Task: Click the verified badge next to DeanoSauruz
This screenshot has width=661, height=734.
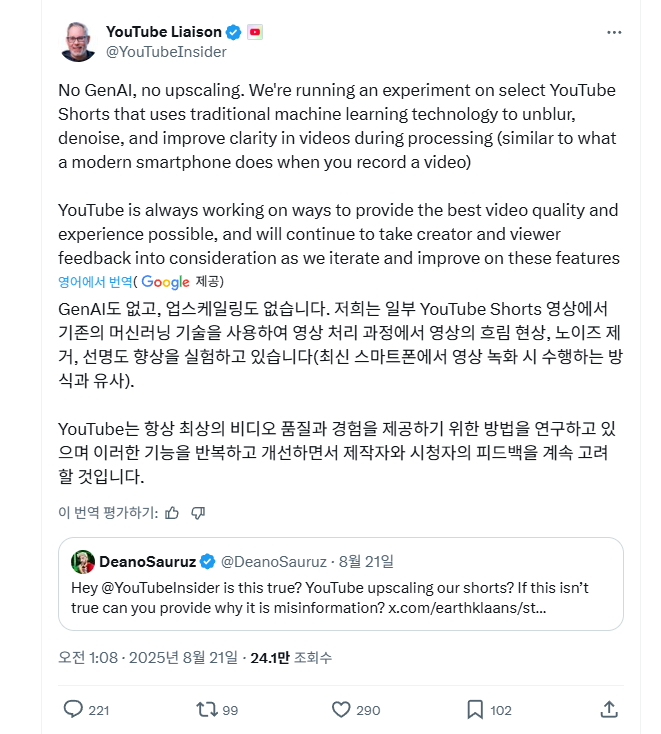Action: (207, 561)
